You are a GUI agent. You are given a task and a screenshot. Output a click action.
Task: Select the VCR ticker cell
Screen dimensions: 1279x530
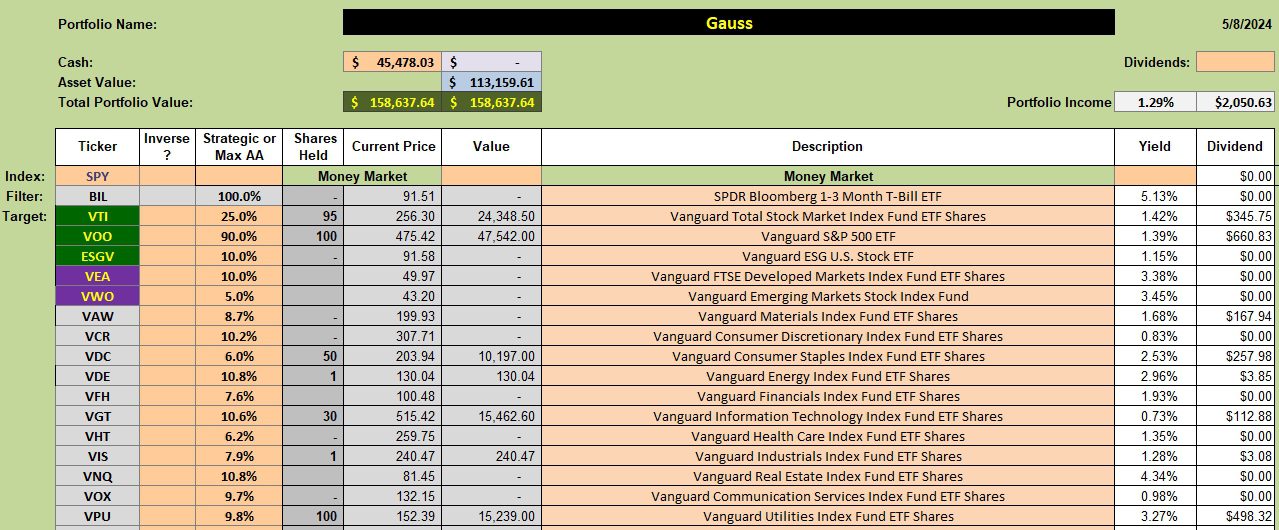tap(98, 336)
